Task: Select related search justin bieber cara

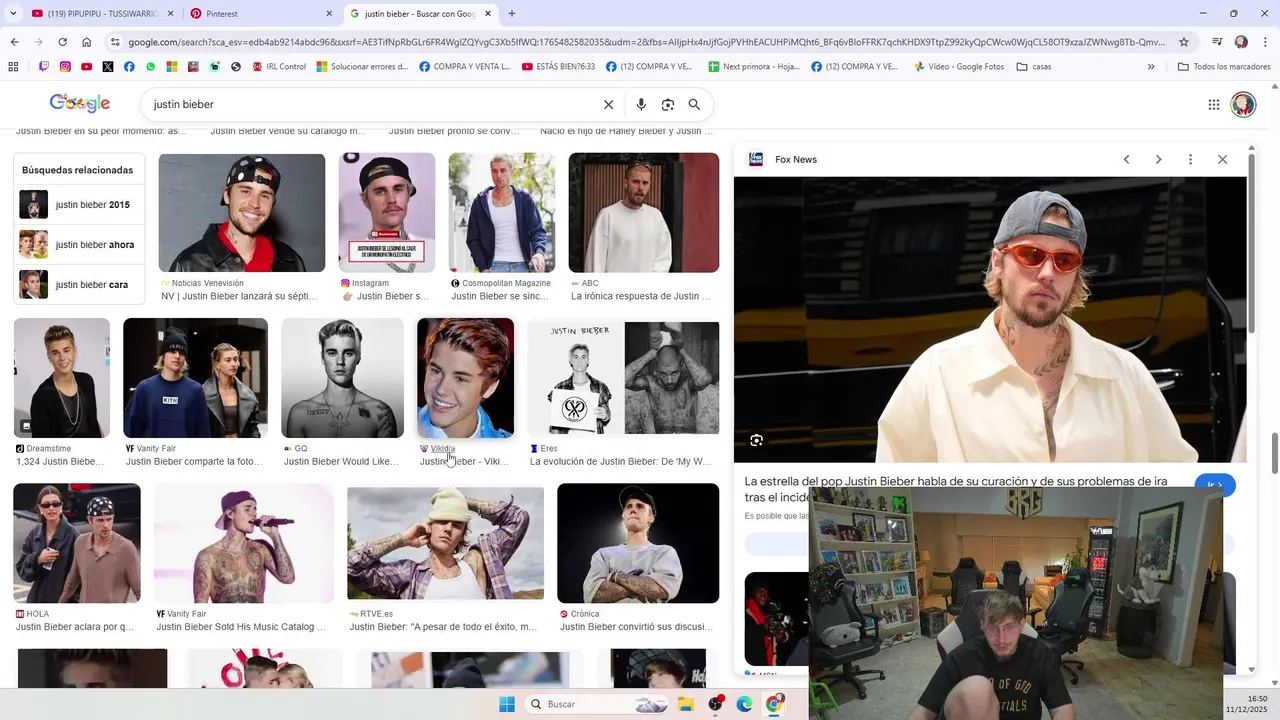Action: coord(79,285)
